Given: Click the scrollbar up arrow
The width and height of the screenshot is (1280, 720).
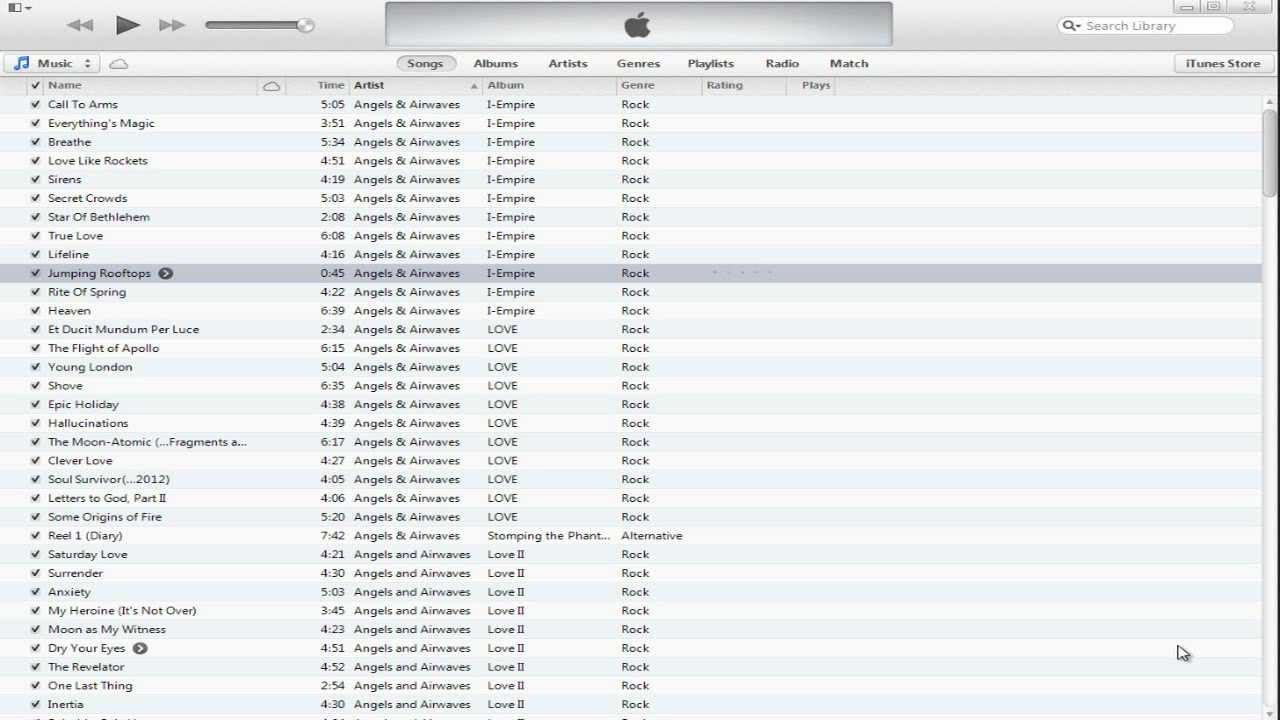Looking at the screenshot, I should pyautogui.click(x=1270, y=101).
